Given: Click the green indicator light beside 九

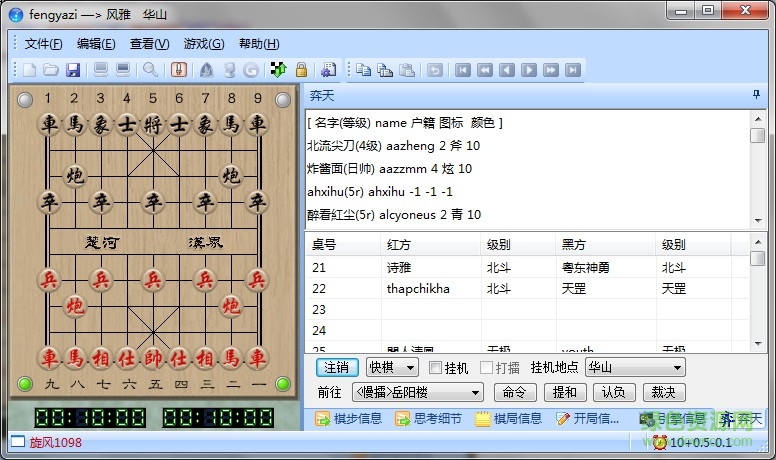Looking at the screenshot, I should (25, 384).
